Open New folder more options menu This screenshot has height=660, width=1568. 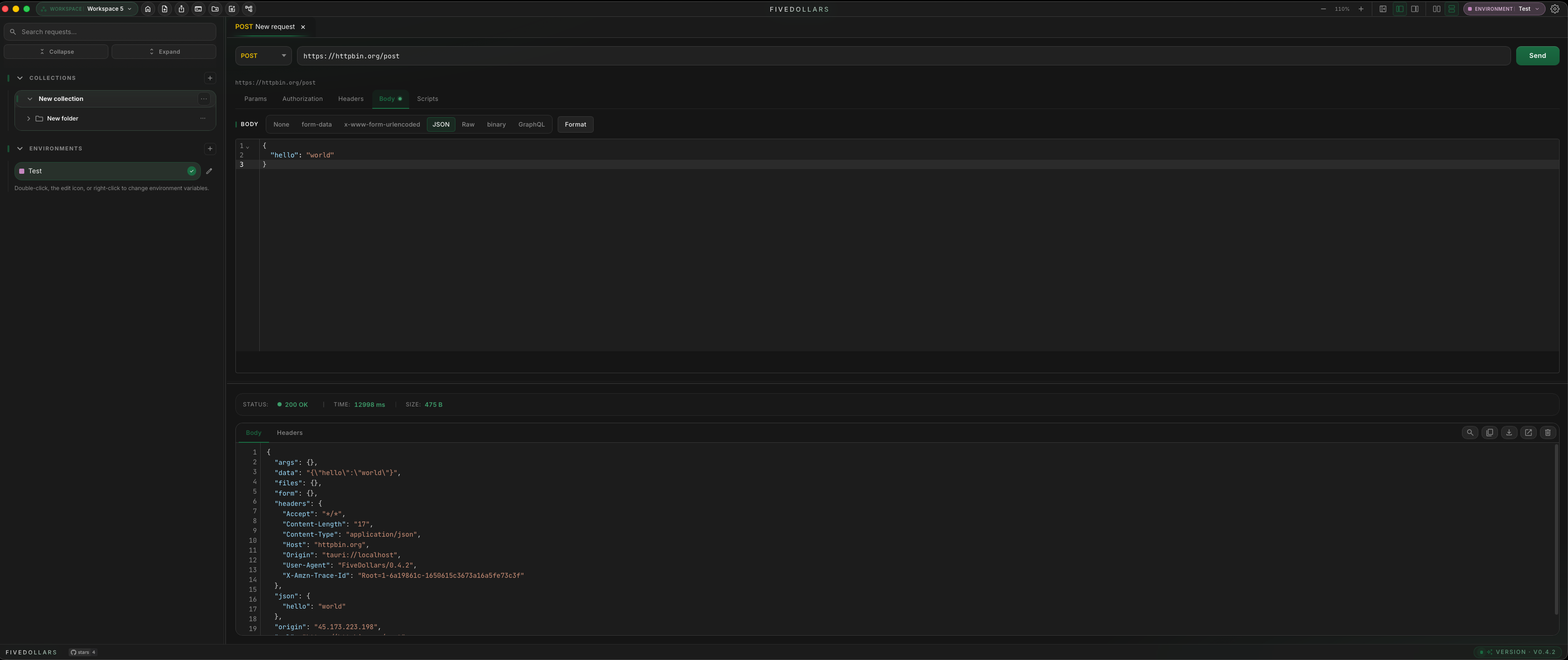pos(203,119)
